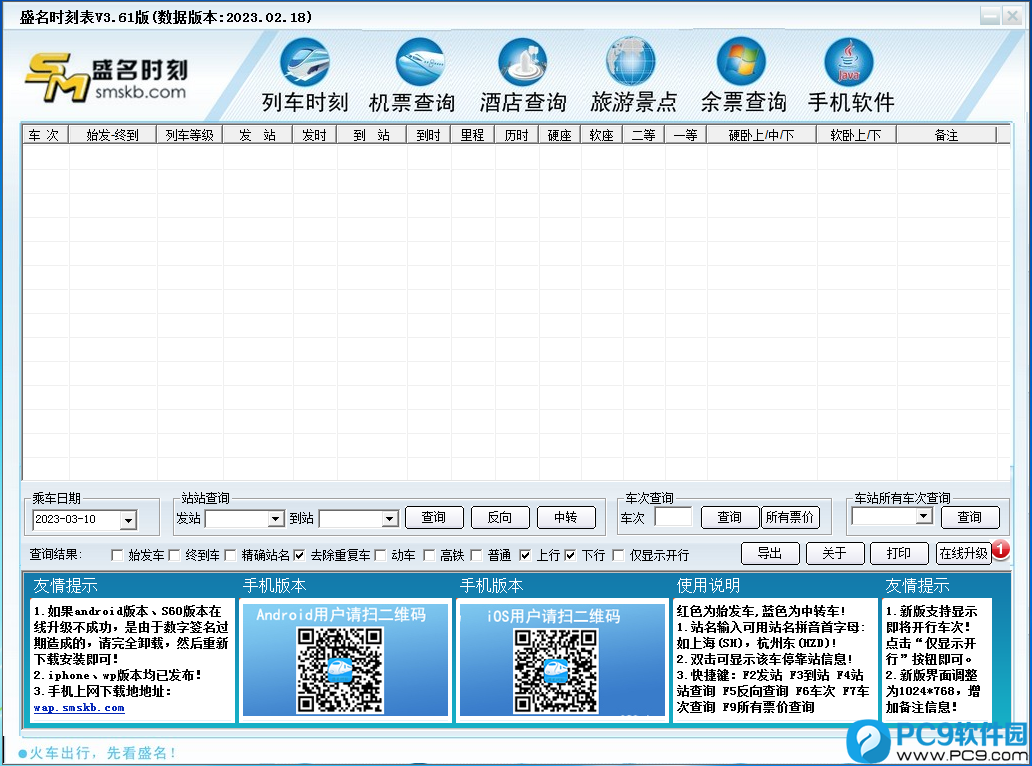Screen dimensions: 1032x766
Task: Sort by the 列车等级 column header
Action: (190, 135)
